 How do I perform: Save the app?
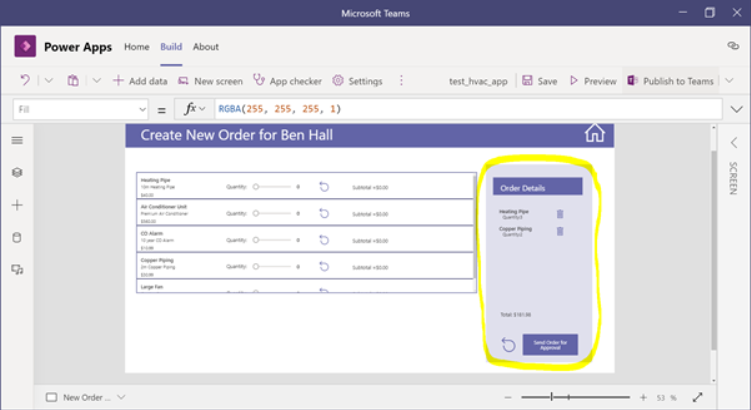coord(540,81)
